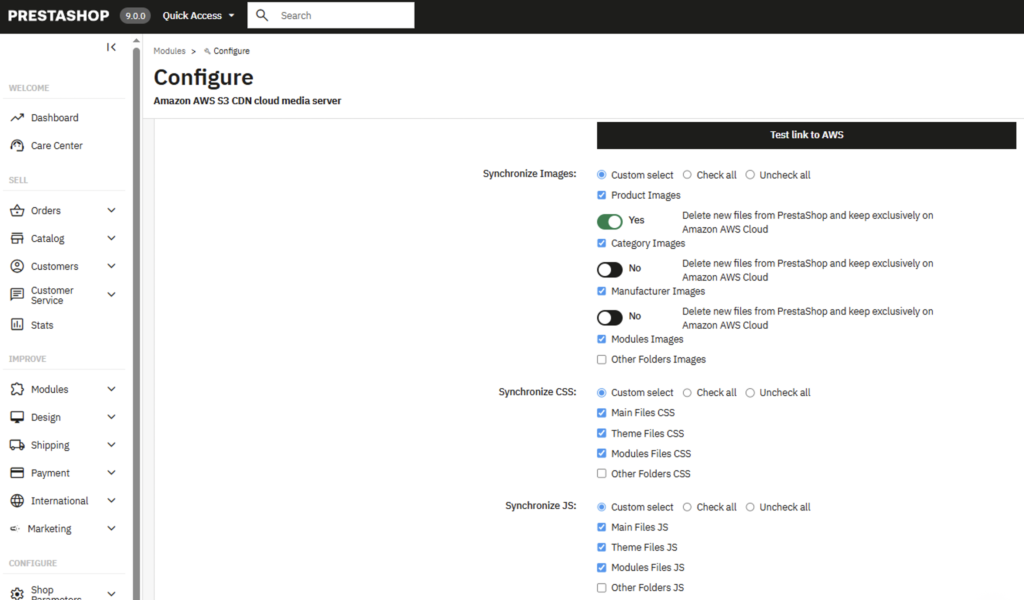Select Check all for Synchronize CSS
This screenshot has height=600, width=1024.
click(x=687, y=392)
